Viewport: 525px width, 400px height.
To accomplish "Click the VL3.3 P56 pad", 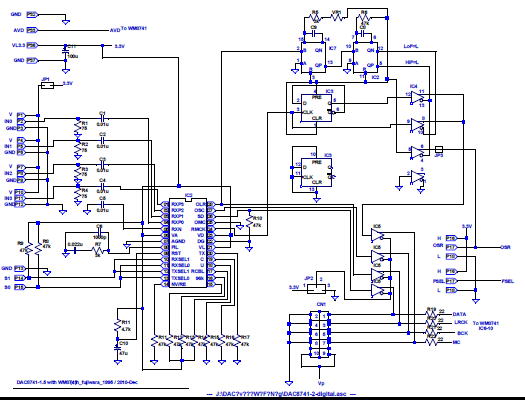I will click(x=32, y=45).
